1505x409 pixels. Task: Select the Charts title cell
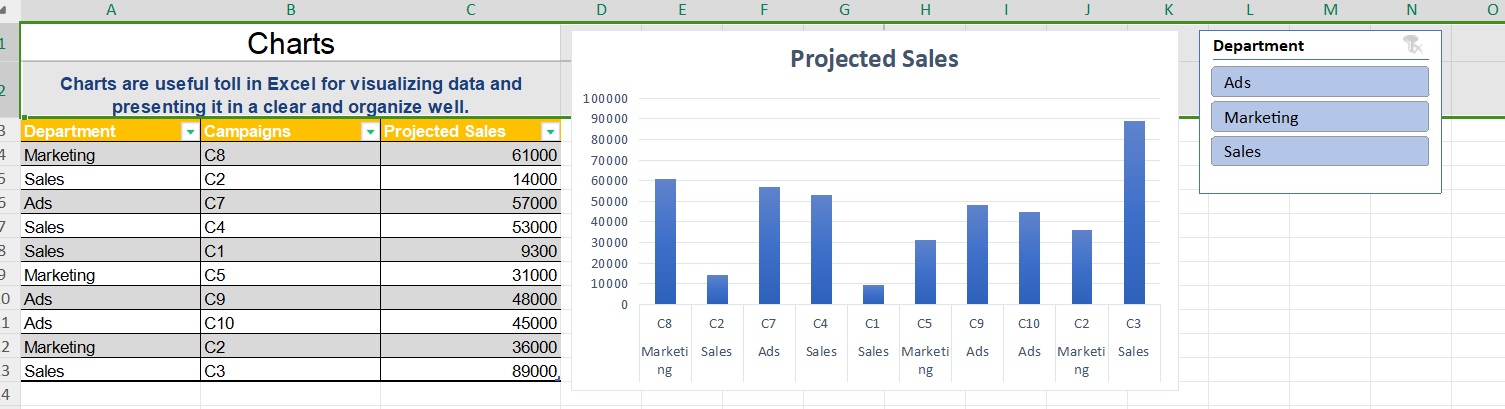290,44
